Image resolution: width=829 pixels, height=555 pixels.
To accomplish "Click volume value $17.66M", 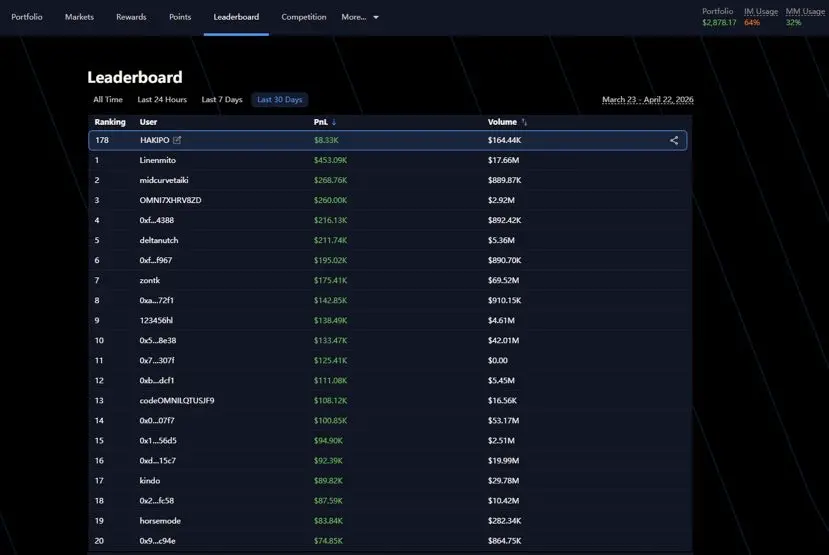I will 503,160.
